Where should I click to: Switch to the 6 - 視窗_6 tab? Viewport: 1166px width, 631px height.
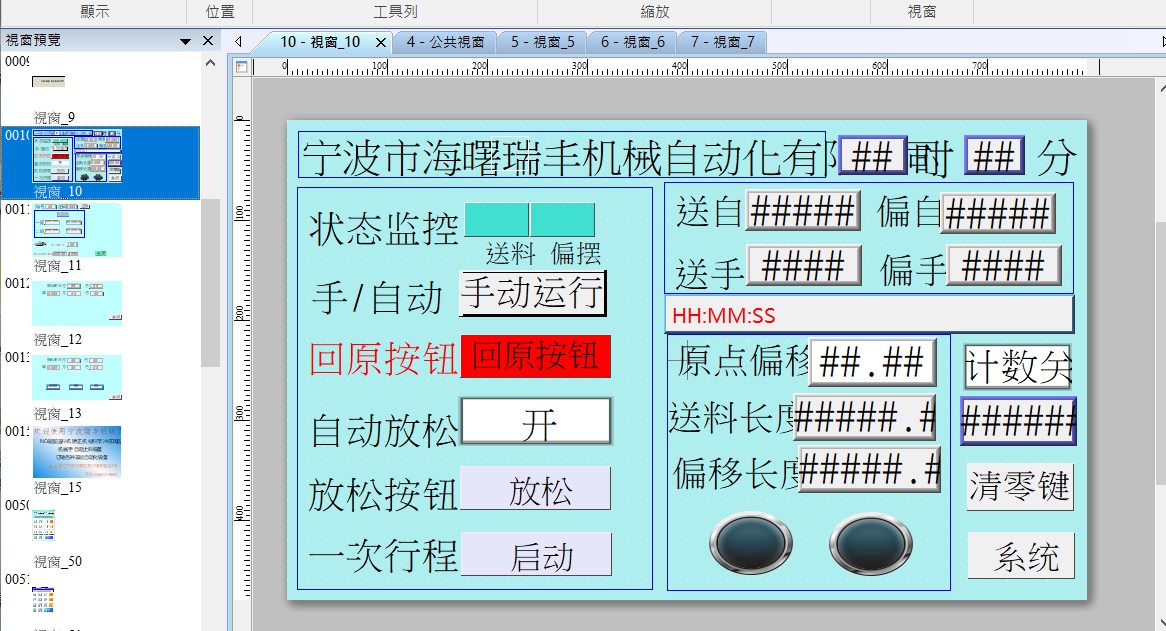tap(632, 42)
